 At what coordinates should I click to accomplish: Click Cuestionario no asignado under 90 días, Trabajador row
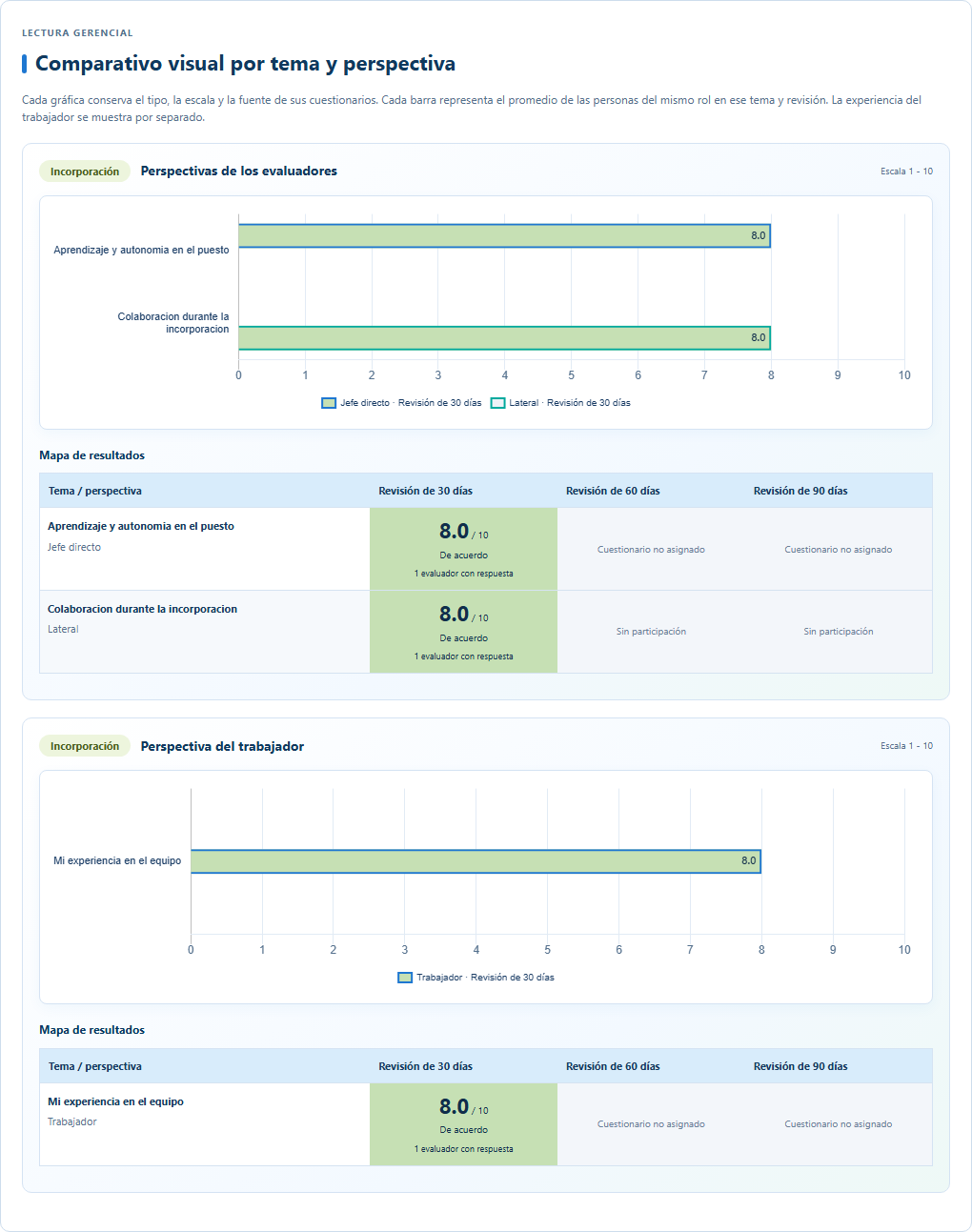click(x=839, y=1124)
